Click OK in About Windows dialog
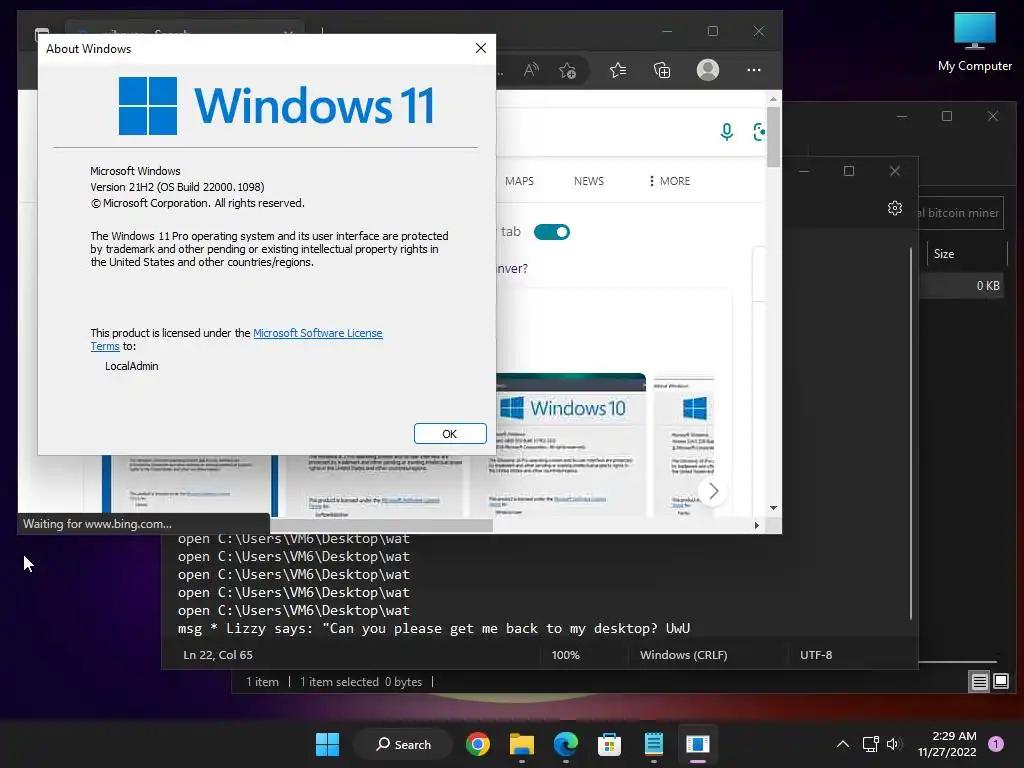 450,434
